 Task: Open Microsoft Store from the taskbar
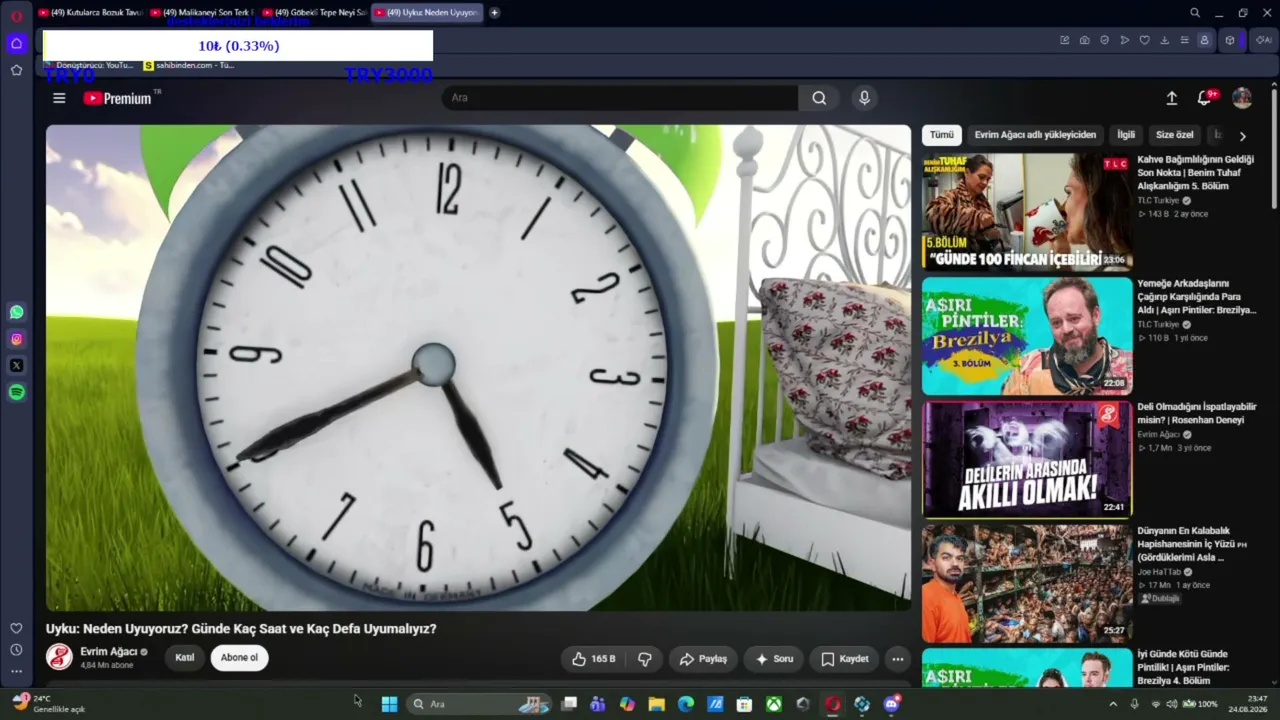pos(744,704)
